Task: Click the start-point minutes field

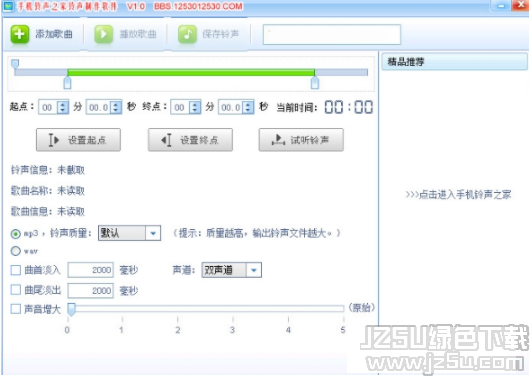Action: tap(48, 108)
